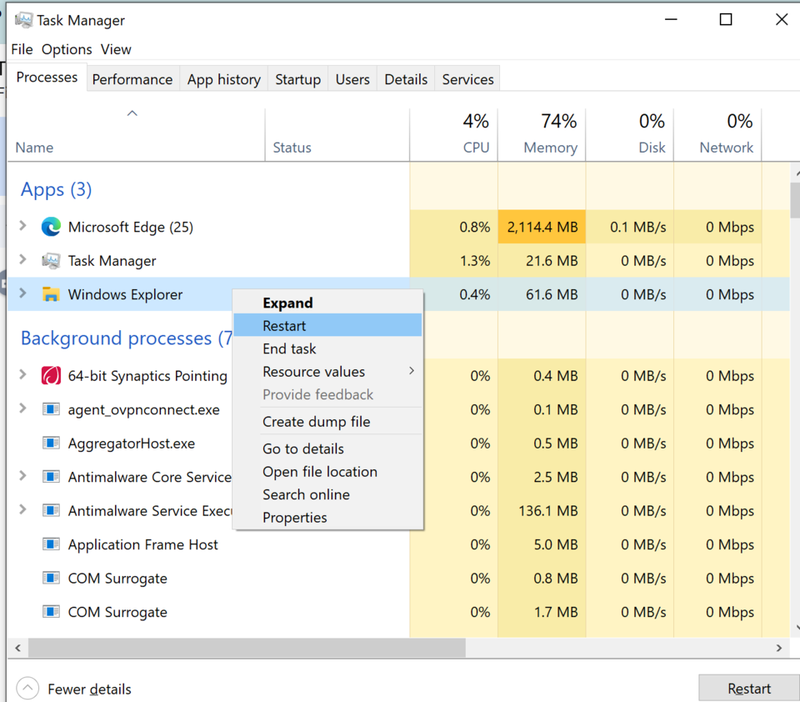Expand the Microsoft Edge (25) group
This screenshot has height=702, width=800.
[x=22, y=225]
